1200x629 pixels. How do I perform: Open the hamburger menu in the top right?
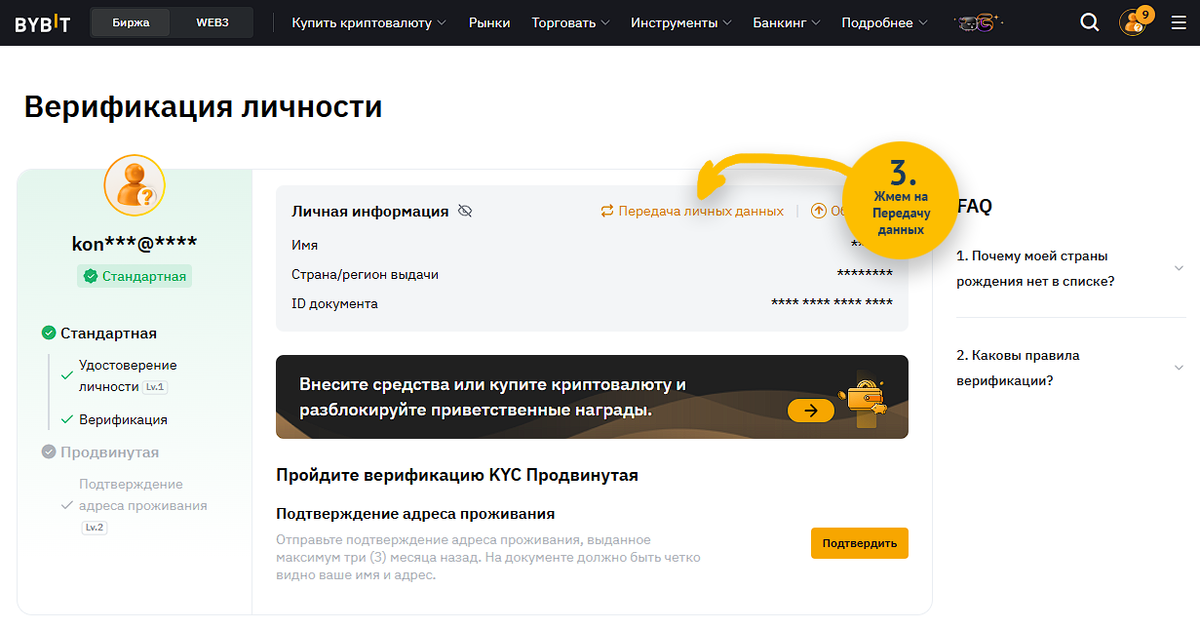click(x=1179, y=21)
